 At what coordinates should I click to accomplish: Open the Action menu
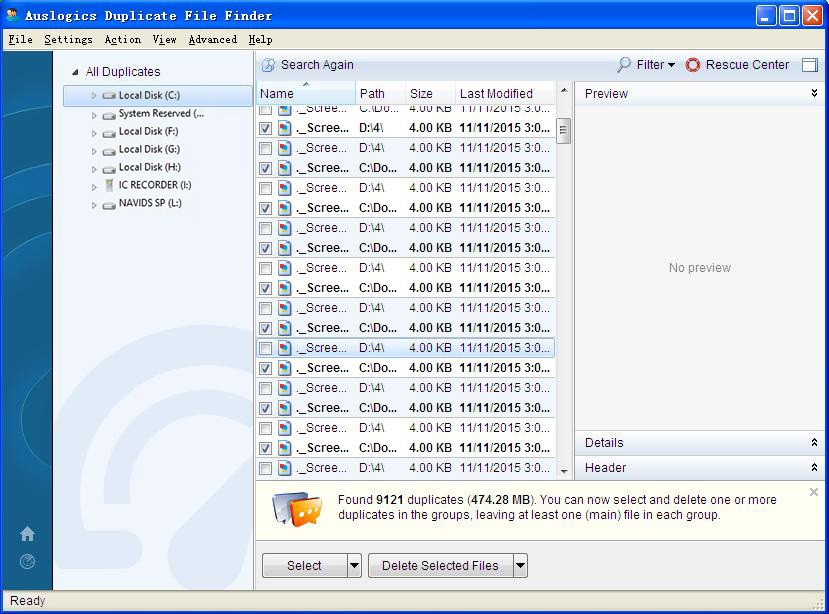pos(123,40)
